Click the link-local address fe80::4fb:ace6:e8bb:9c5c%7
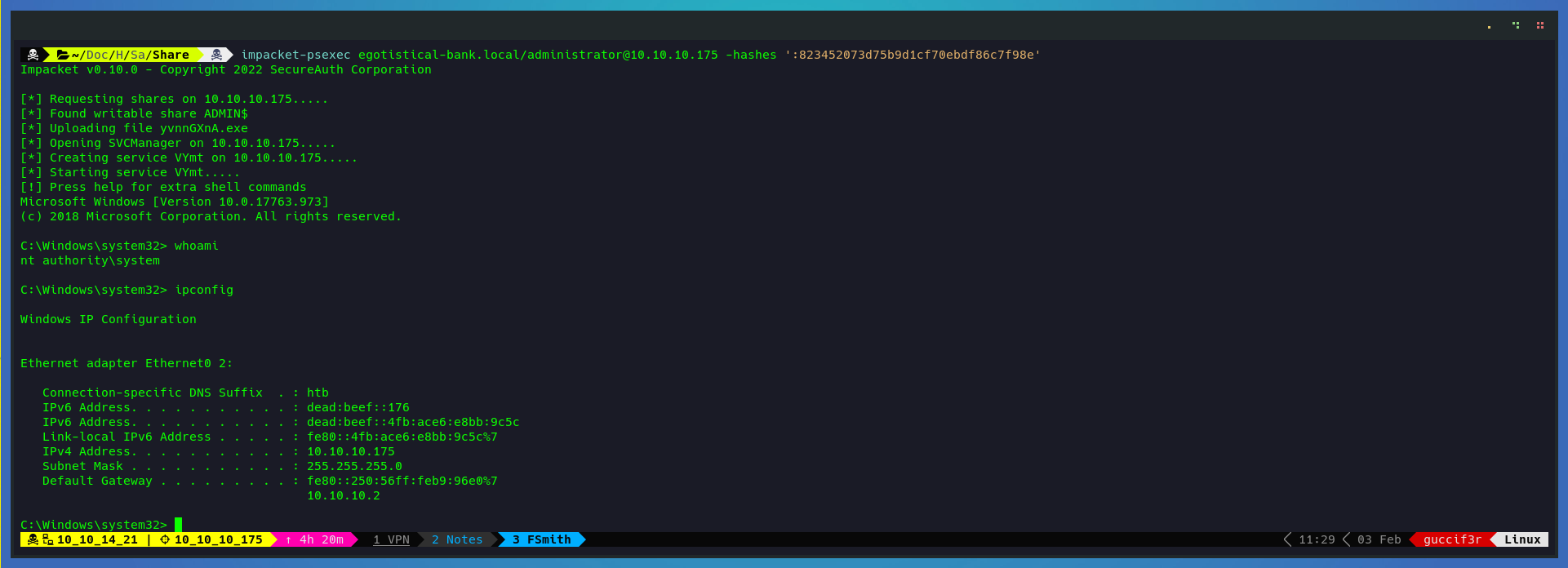 pyautogui.click(x=402, y=437)
